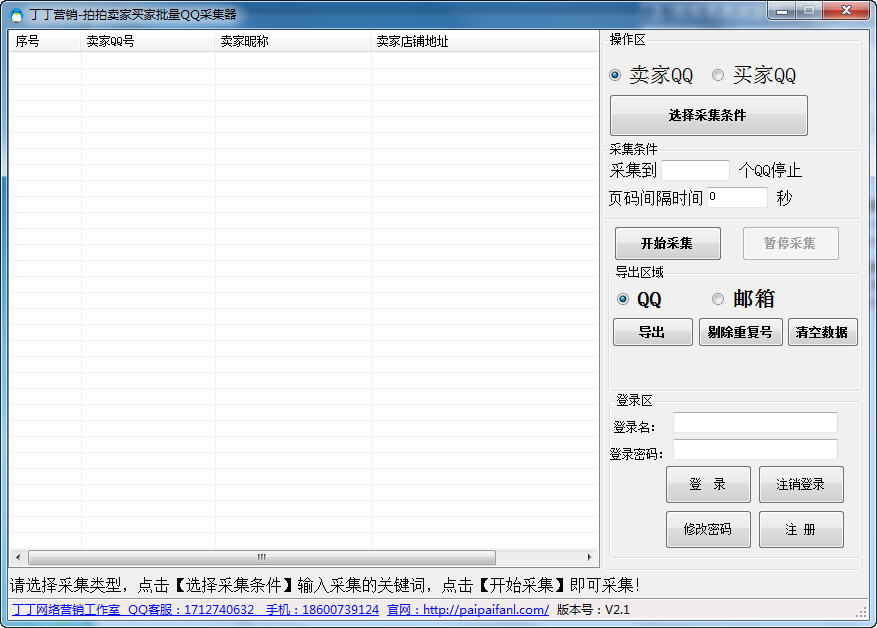Export data with 导出 button
This screenshot has width=877, height=628.
coord(652,332)
